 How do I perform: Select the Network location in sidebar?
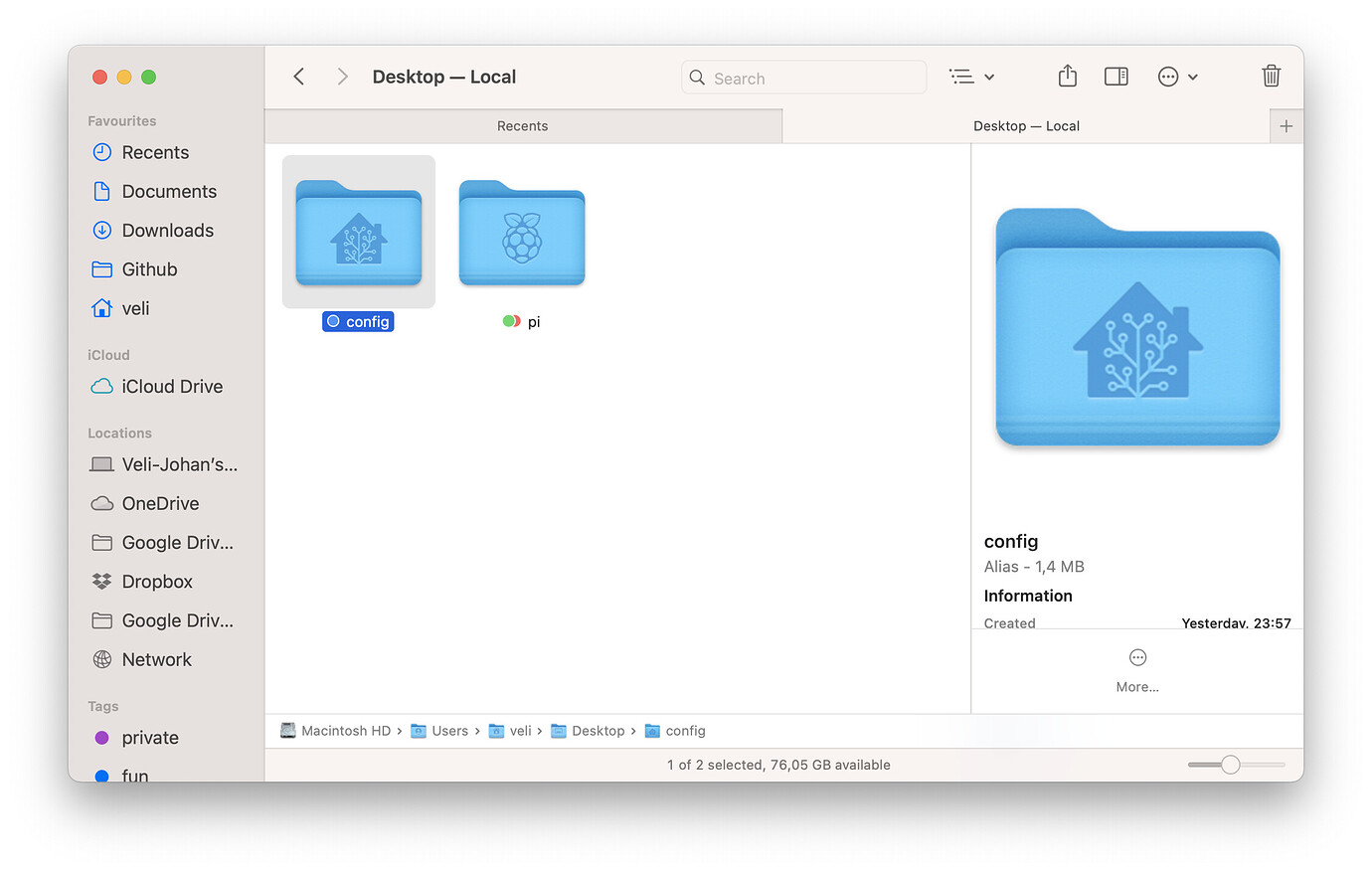[155, 658]
